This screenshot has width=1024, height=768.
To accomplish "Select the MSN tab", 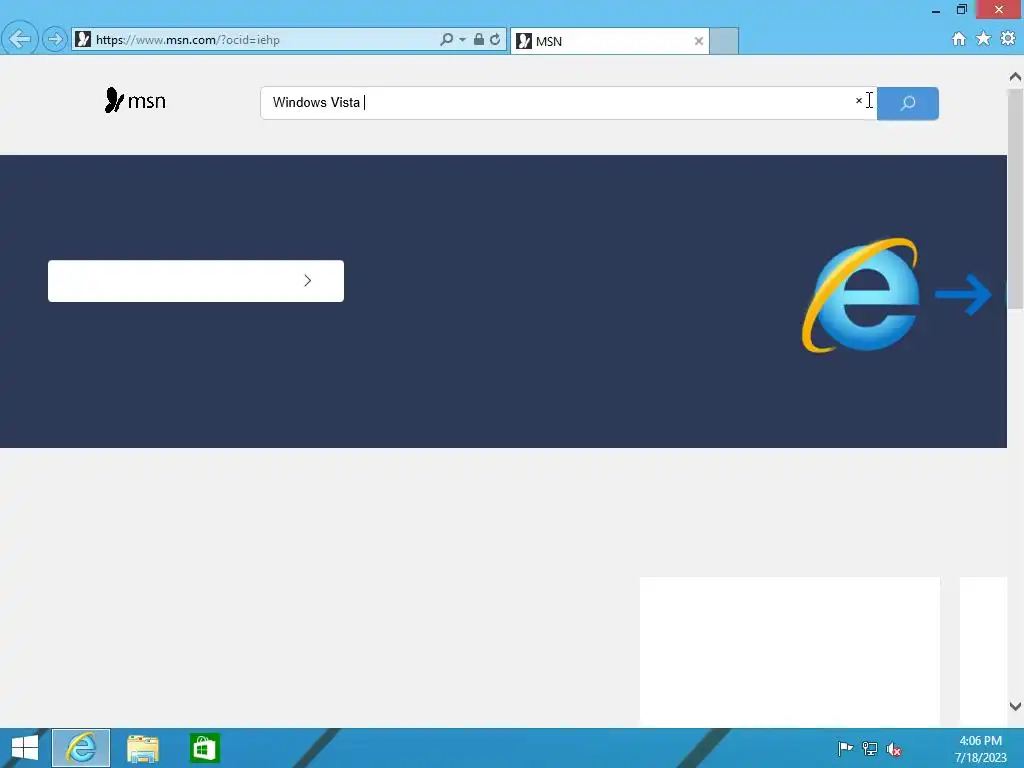I will point(609,41).
